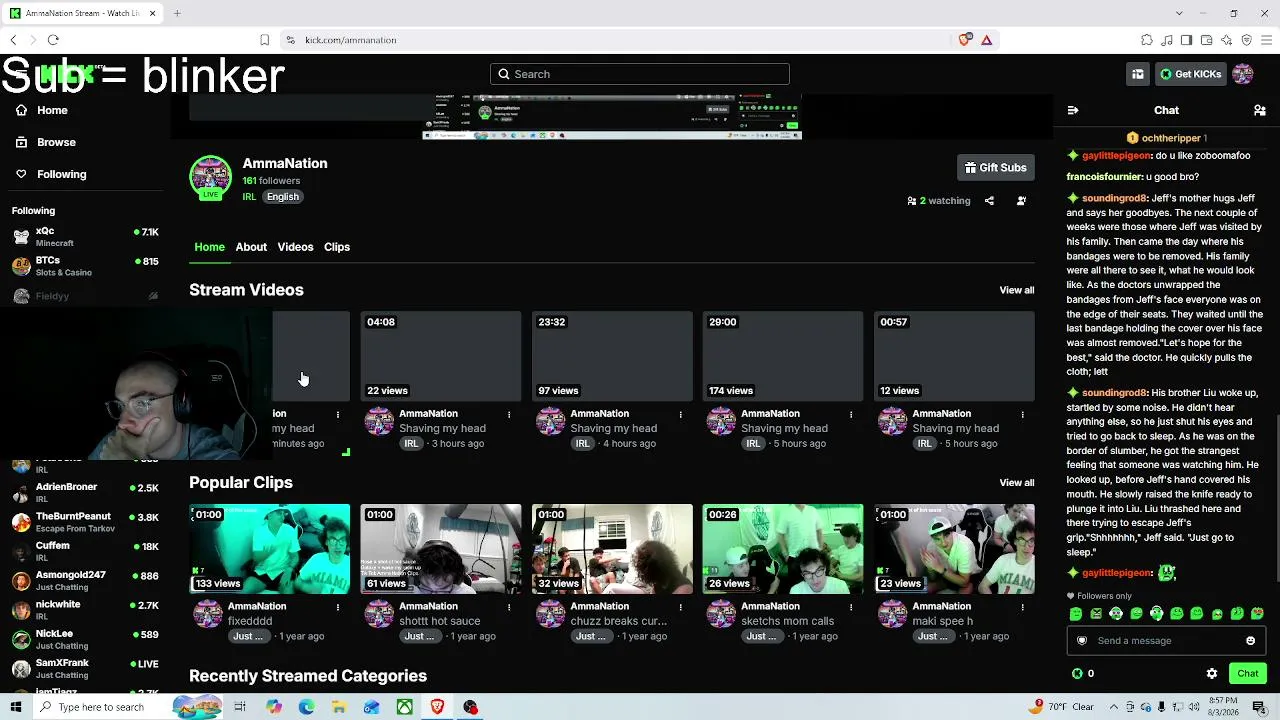
Task: Click the Send a message input
Action: [1166, 641]
